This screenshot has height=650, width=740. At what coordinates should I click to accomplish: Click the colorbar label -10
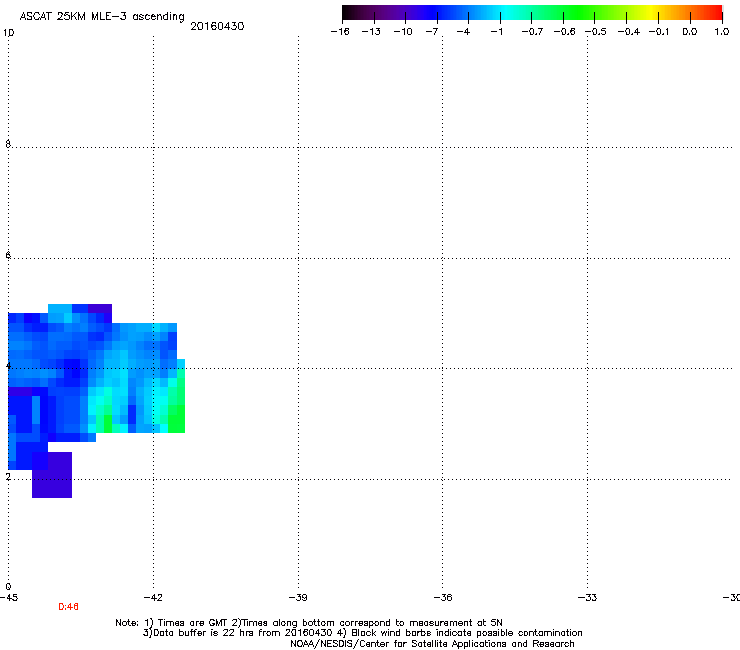(403, 32)
